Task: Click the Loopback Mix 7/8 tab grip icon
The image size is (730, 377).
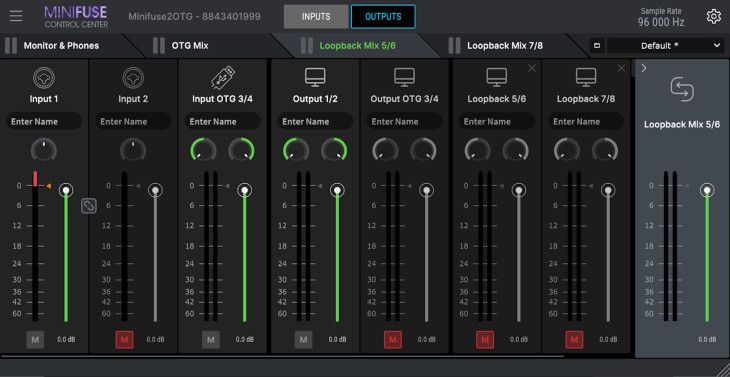Action: coord(454,46)
